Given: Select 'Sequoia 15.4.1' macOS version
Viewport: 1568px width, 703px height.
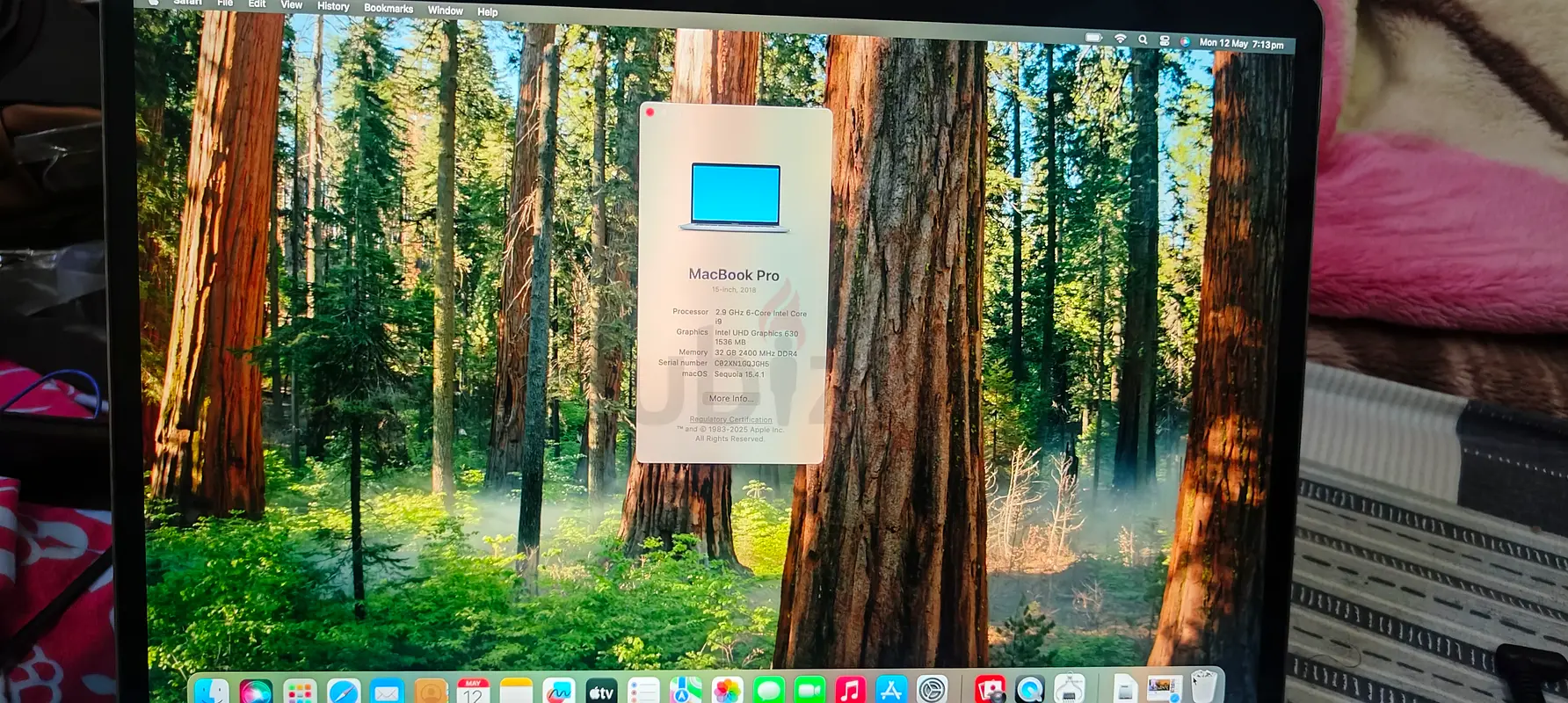Looking at the screenshot, I should tap(739, 373).
